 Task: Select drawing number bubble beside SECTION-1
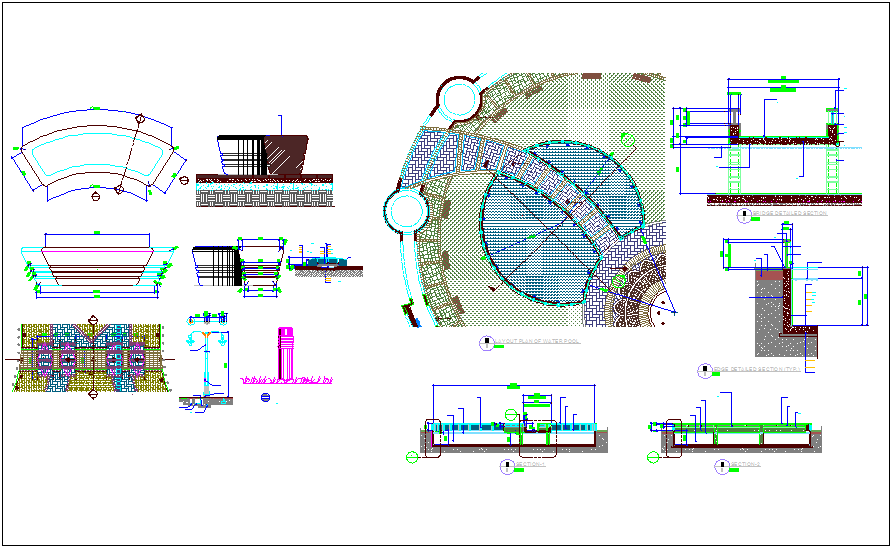(x=507, y=467)
